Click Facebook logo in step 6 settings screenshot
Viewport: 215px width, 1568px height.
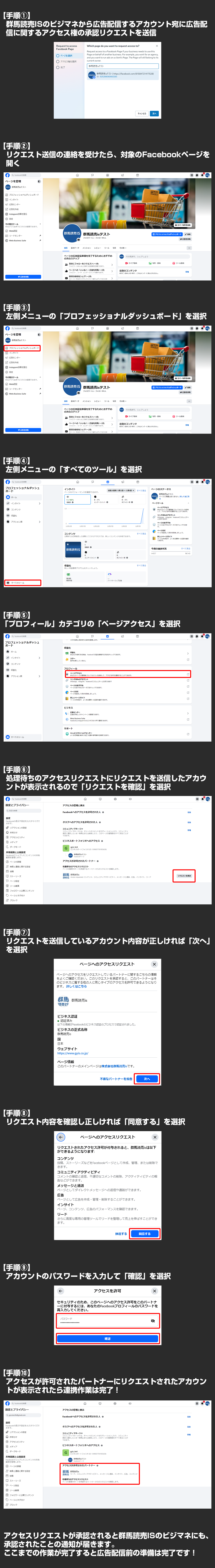coord(7,799)
